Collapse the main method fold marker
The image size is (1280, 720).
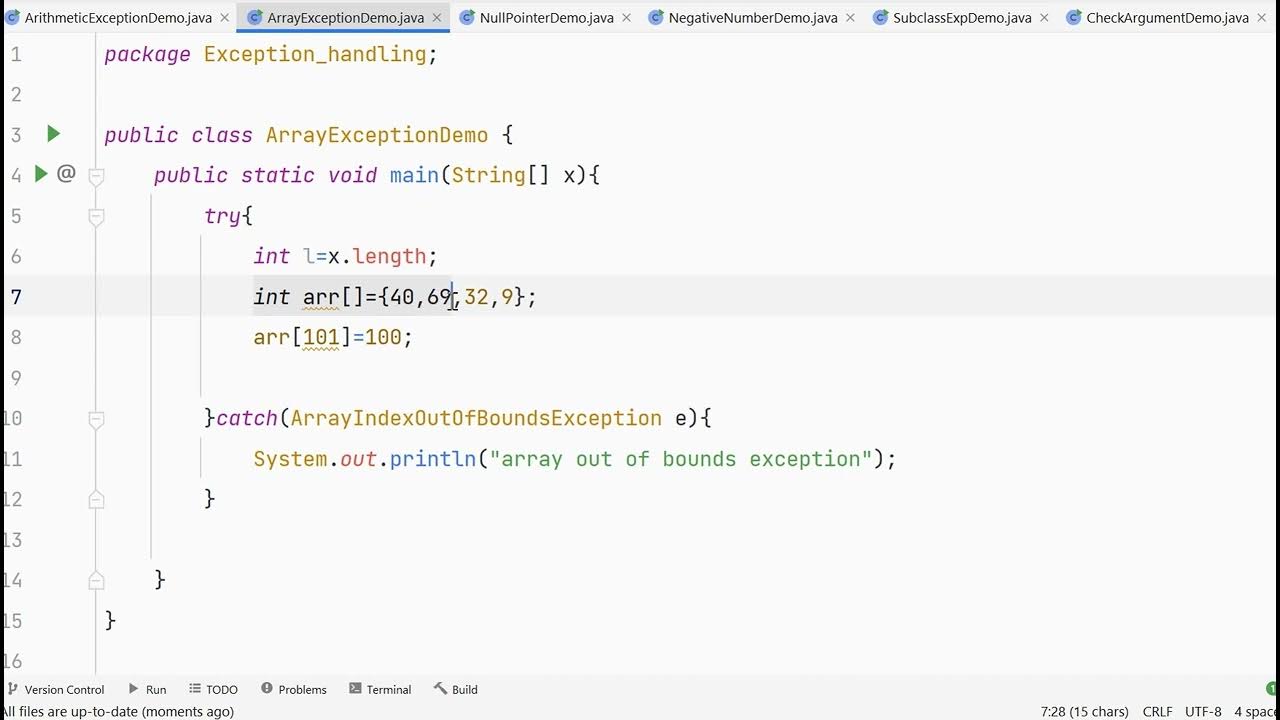(x=96, y=176)
